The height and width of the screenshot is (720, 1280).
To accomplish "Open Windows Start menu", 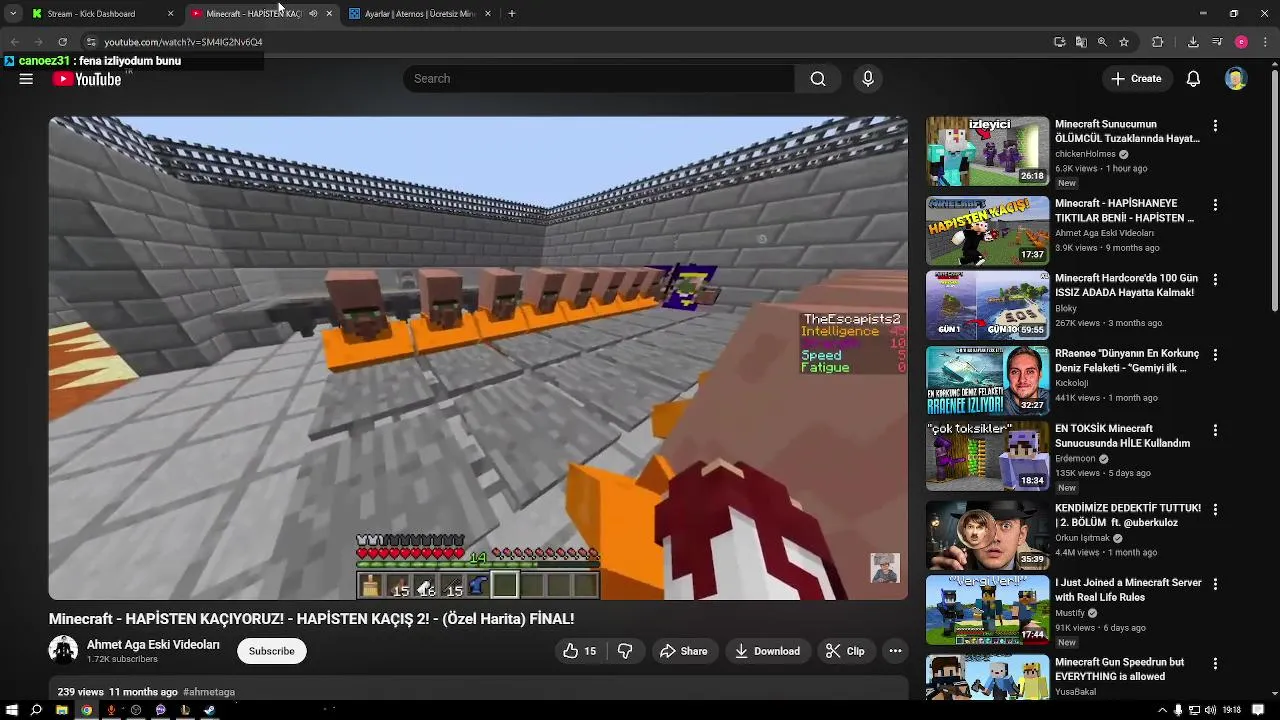I will point(12,710).
